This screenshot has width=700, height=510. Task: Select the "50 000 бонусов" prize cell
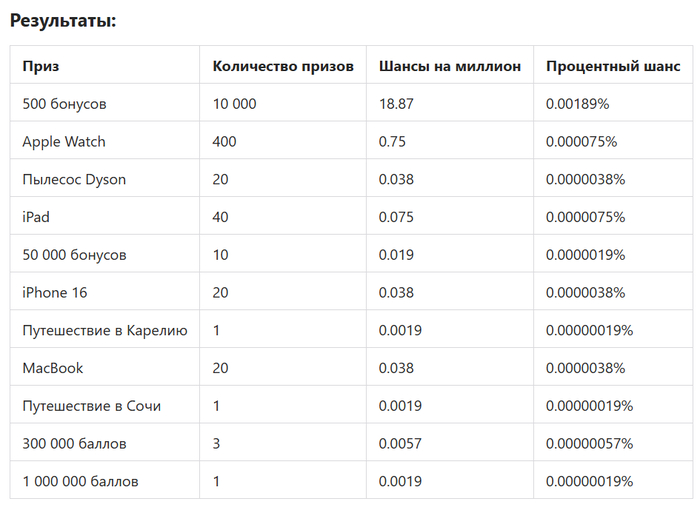[75, 255]
